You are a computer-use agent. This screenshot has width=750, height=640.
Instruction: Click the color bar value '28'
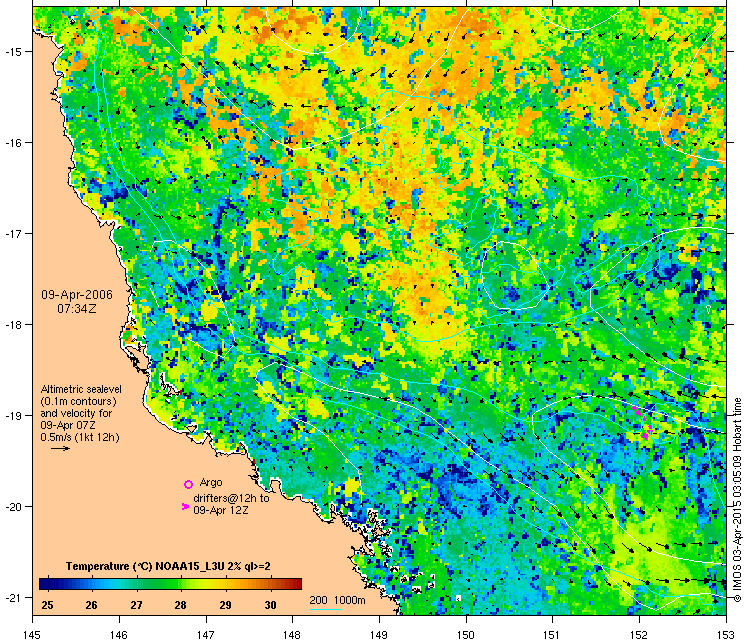coord(180,605)
